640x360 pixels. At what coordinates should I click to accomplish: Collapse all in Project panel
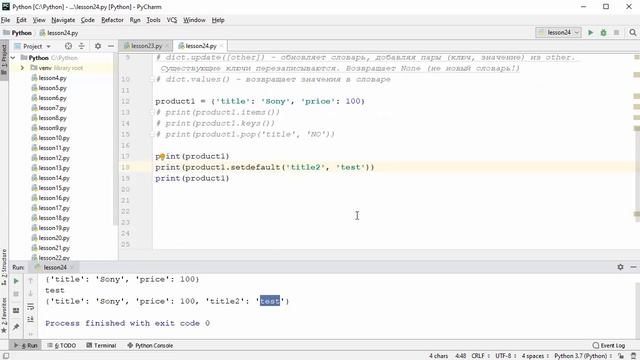[x=82, y=46]
